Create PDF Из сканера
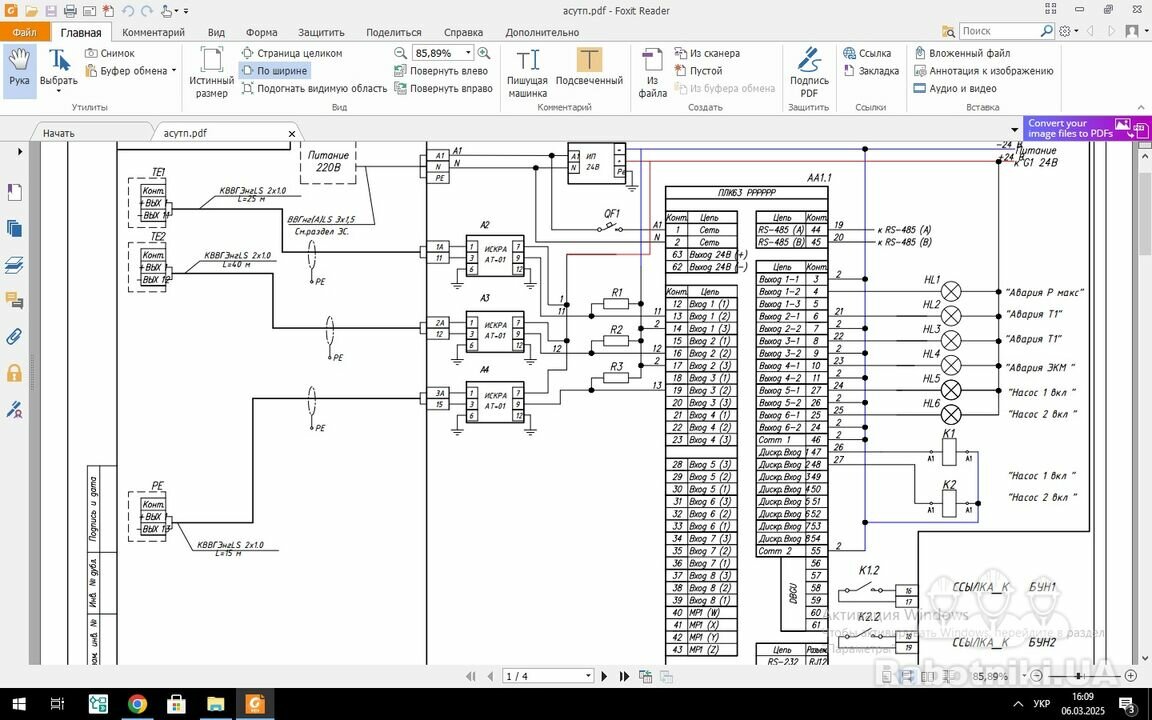Screen dimensions: 1152x720 coord(707,53)
